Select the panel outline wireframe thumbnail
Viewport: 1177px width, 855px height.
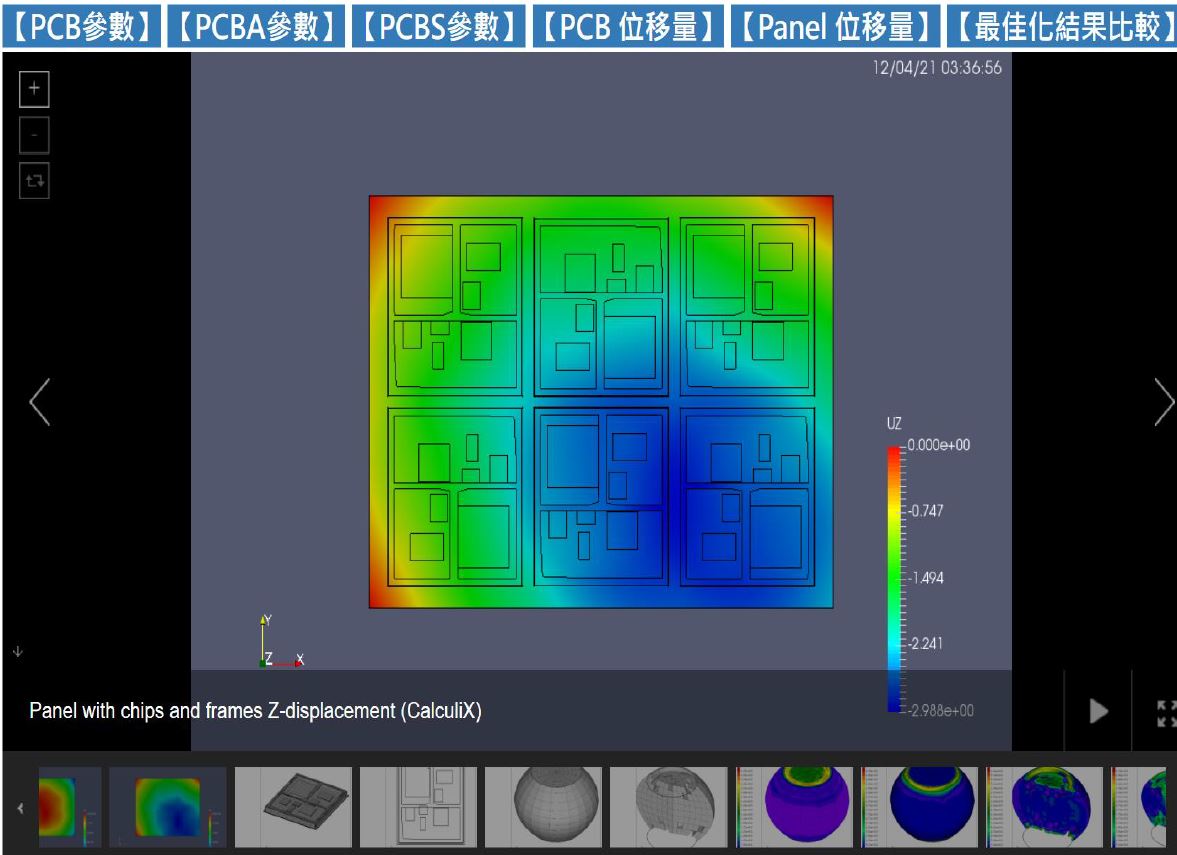(418, 807)
